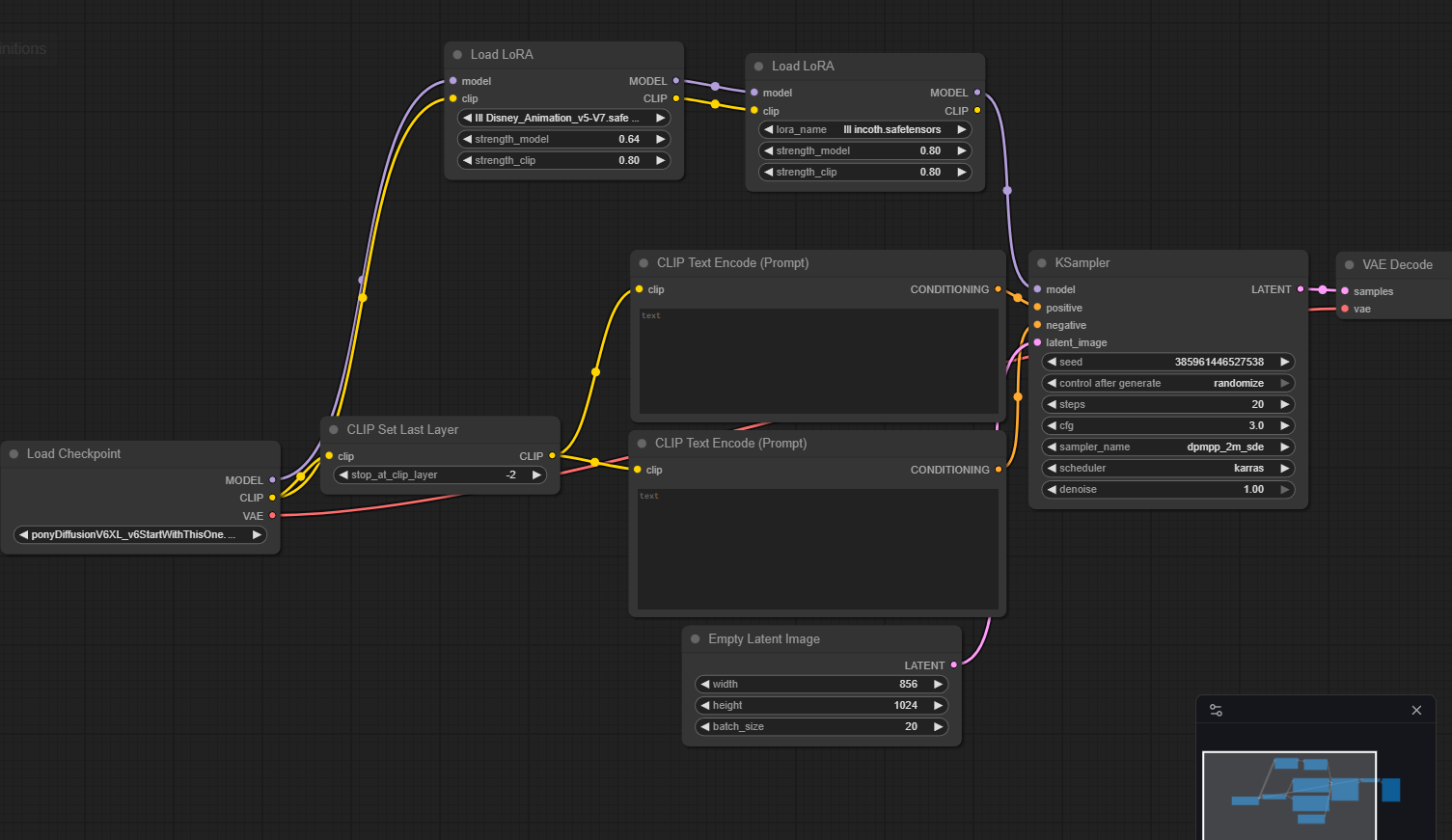Open the control after generate dropdown
This screenshot has width=1452, height=840.
(x=1168, y=383)
